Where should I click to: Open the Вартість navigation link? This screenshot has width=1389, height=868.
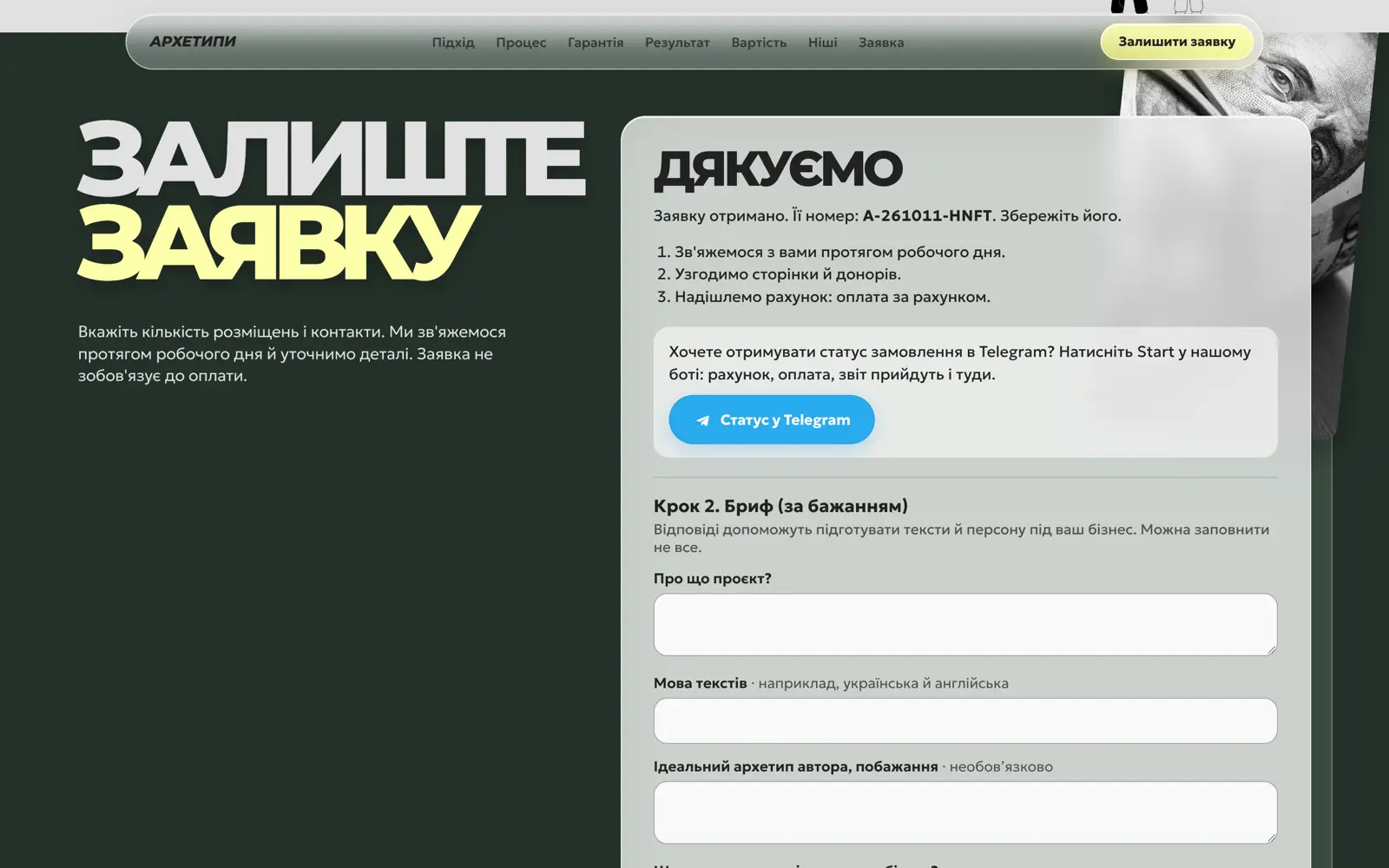click(x=759, y=43)
